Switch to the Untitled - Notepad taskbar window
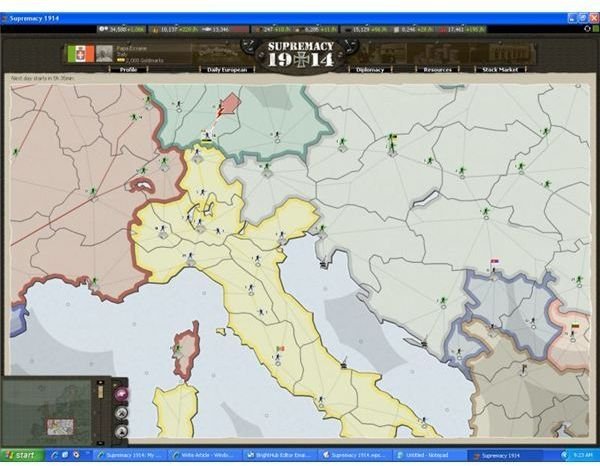This screenshot has width=600, height=466. (428, 455)
